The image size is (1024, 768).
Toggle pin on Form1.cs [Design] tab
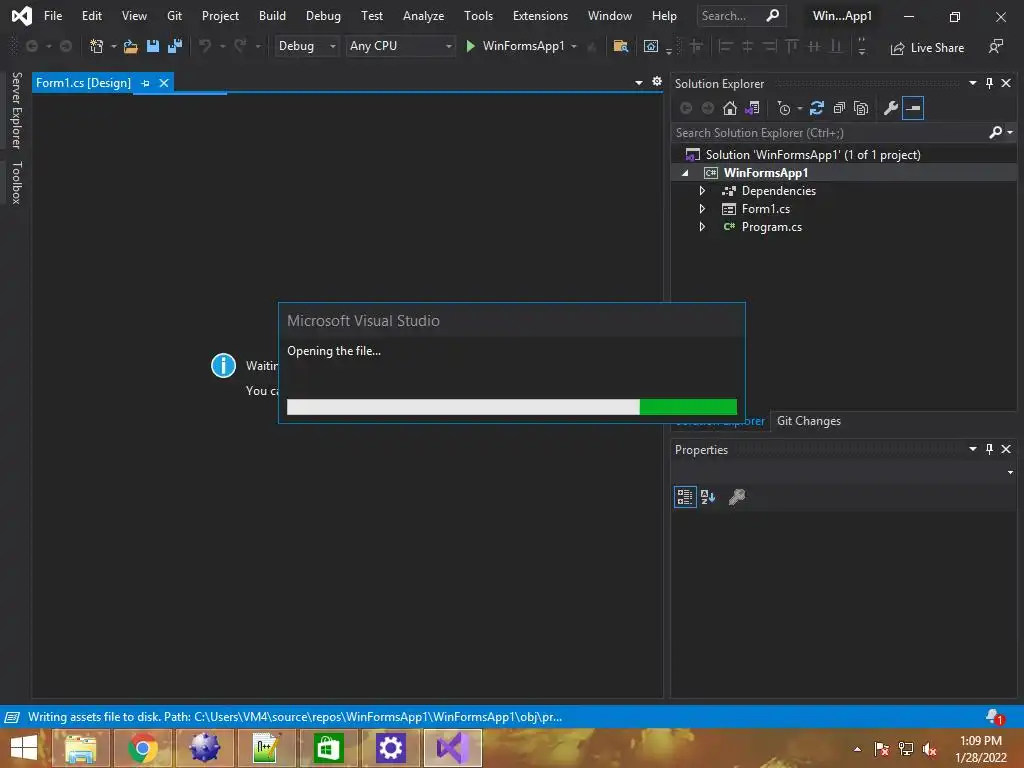click(145, 83)
